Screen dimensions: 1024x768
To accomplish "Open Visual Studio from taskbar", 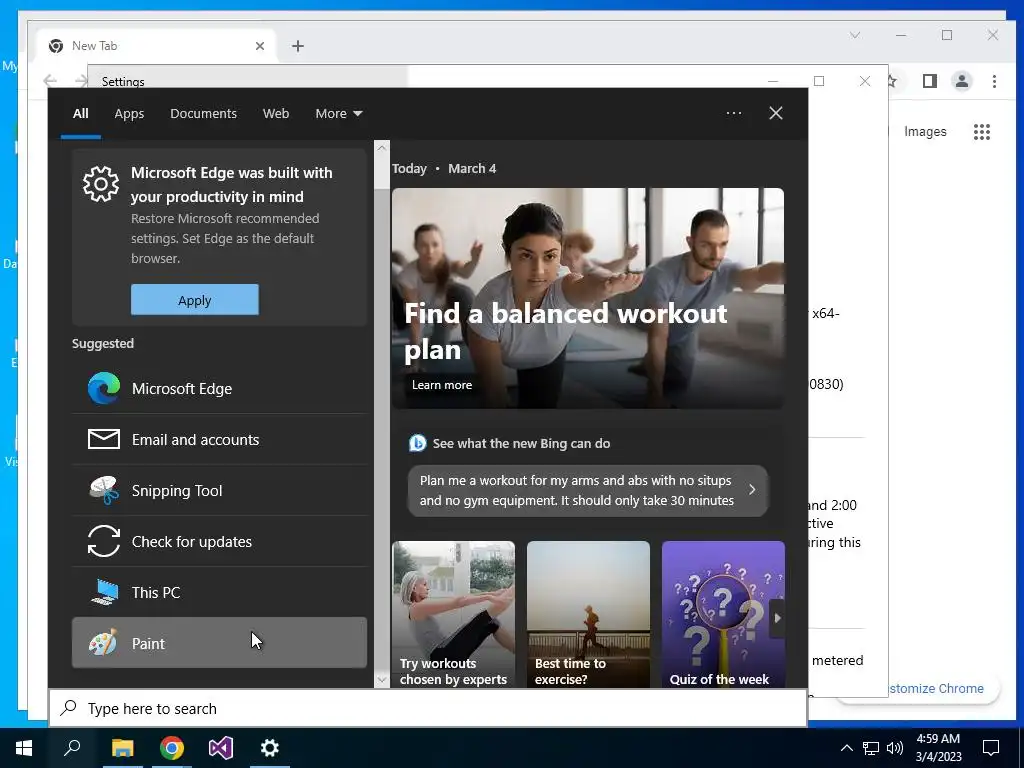I will click(221, 748).
